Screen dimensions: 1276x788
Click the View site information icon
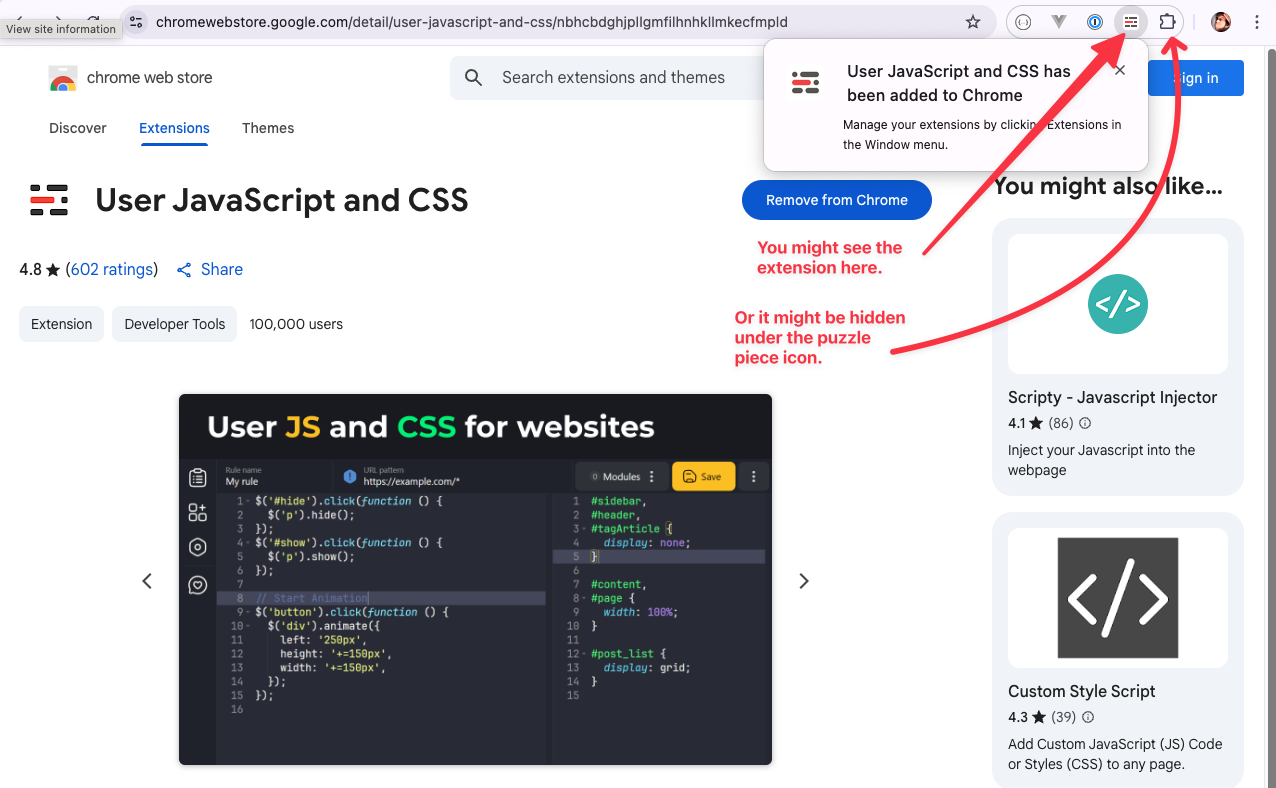point(137,22)
